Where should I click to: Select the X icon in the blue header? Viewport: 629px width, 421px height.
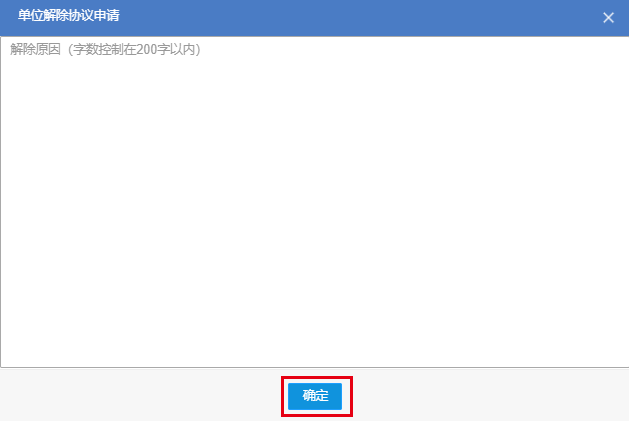point(608,18)
